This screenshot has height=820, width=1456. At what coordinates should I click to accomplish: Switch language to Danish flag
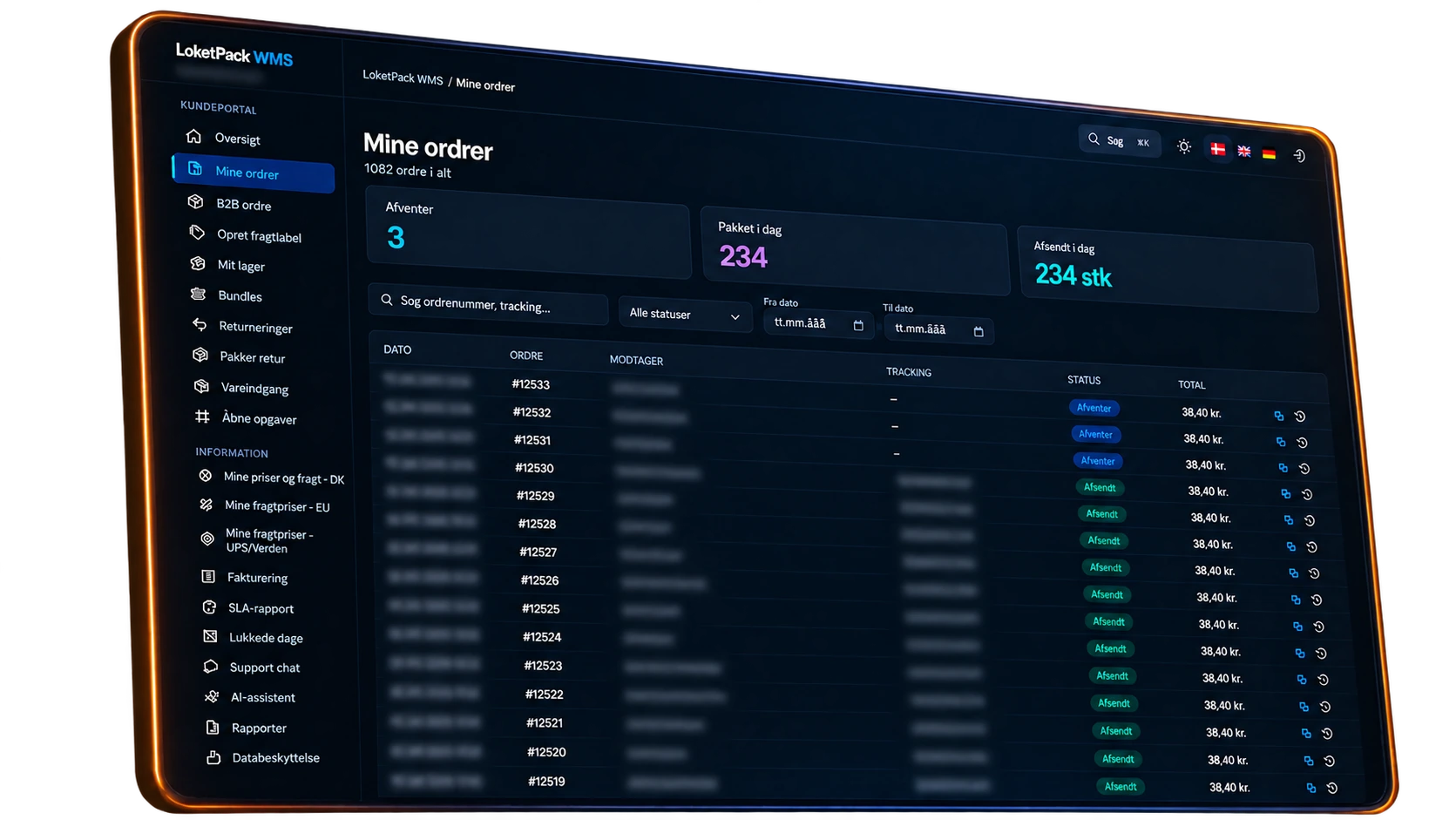click(x=1218, y=149)
